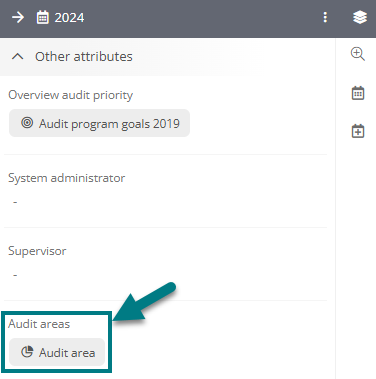The image size is (376, 379).
Task: Click the 2024 title text
Action: pyautogui.click(x=69, y=18)
